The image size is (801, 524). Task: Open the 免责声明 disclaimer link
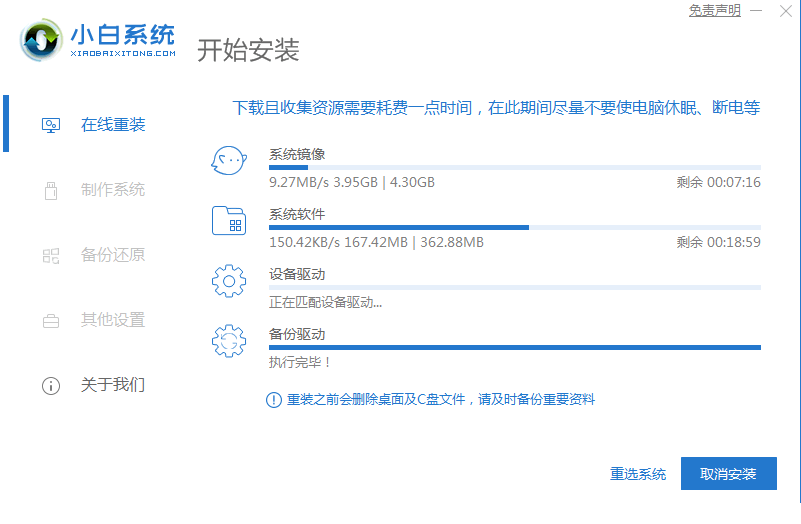[715, 11]
